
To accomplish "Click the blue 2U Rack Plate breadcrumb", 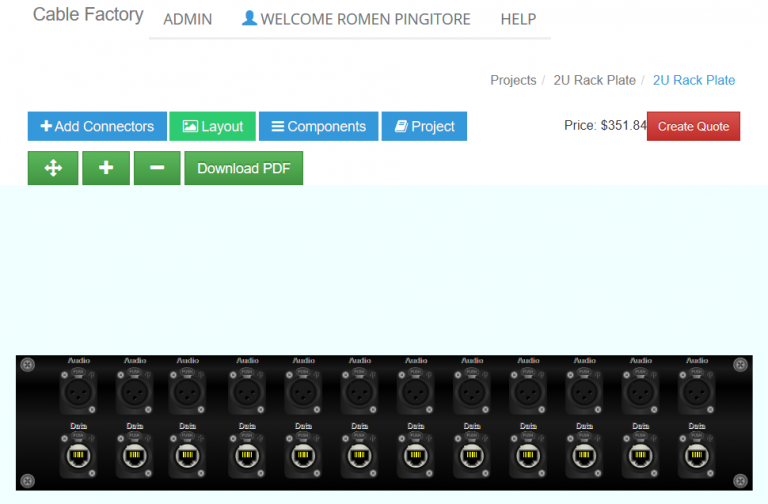I will [x=694, y=80].
